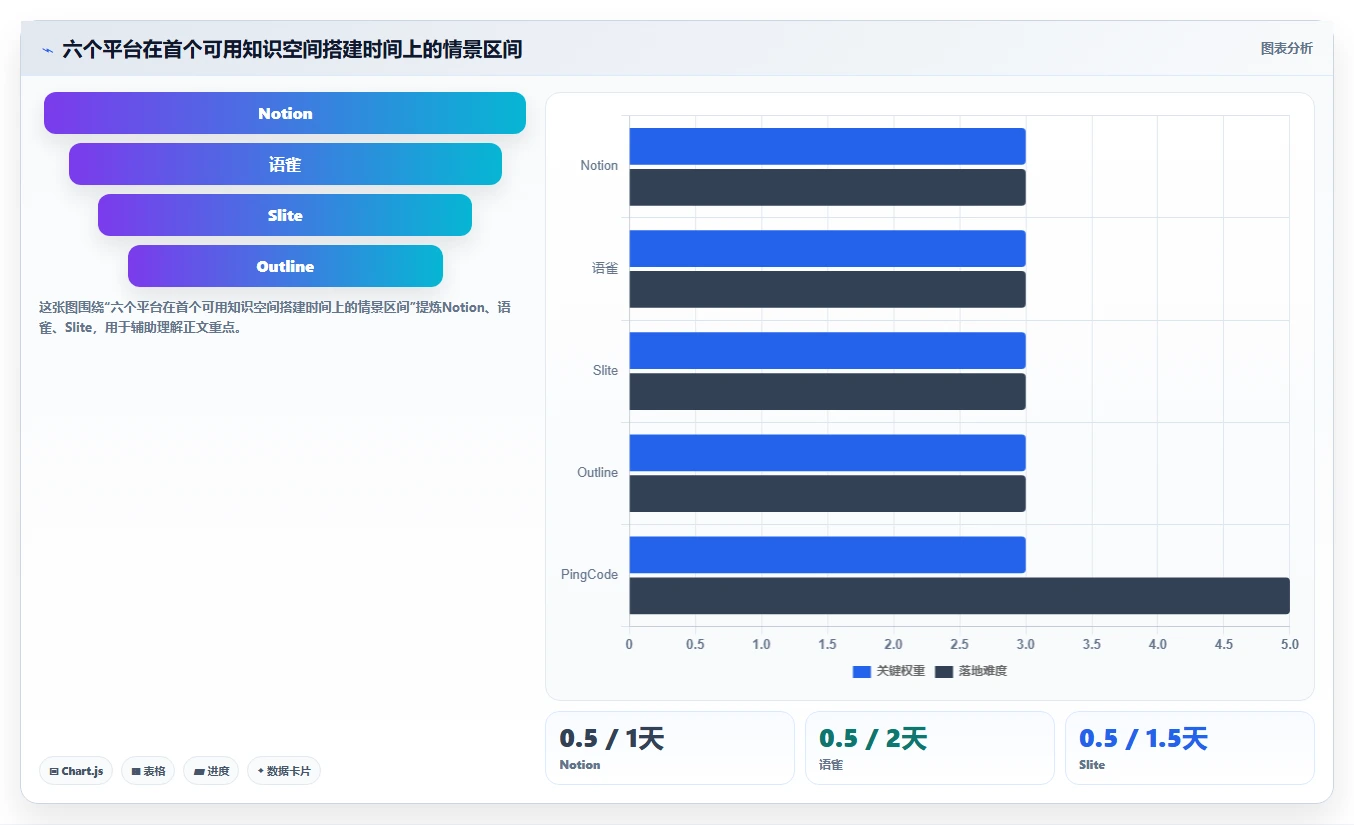The image size is (1354, 825).
Task: Click PingCode's long dark 落地难度 bar
Action: pyautogui.click(x=959, y=595)
